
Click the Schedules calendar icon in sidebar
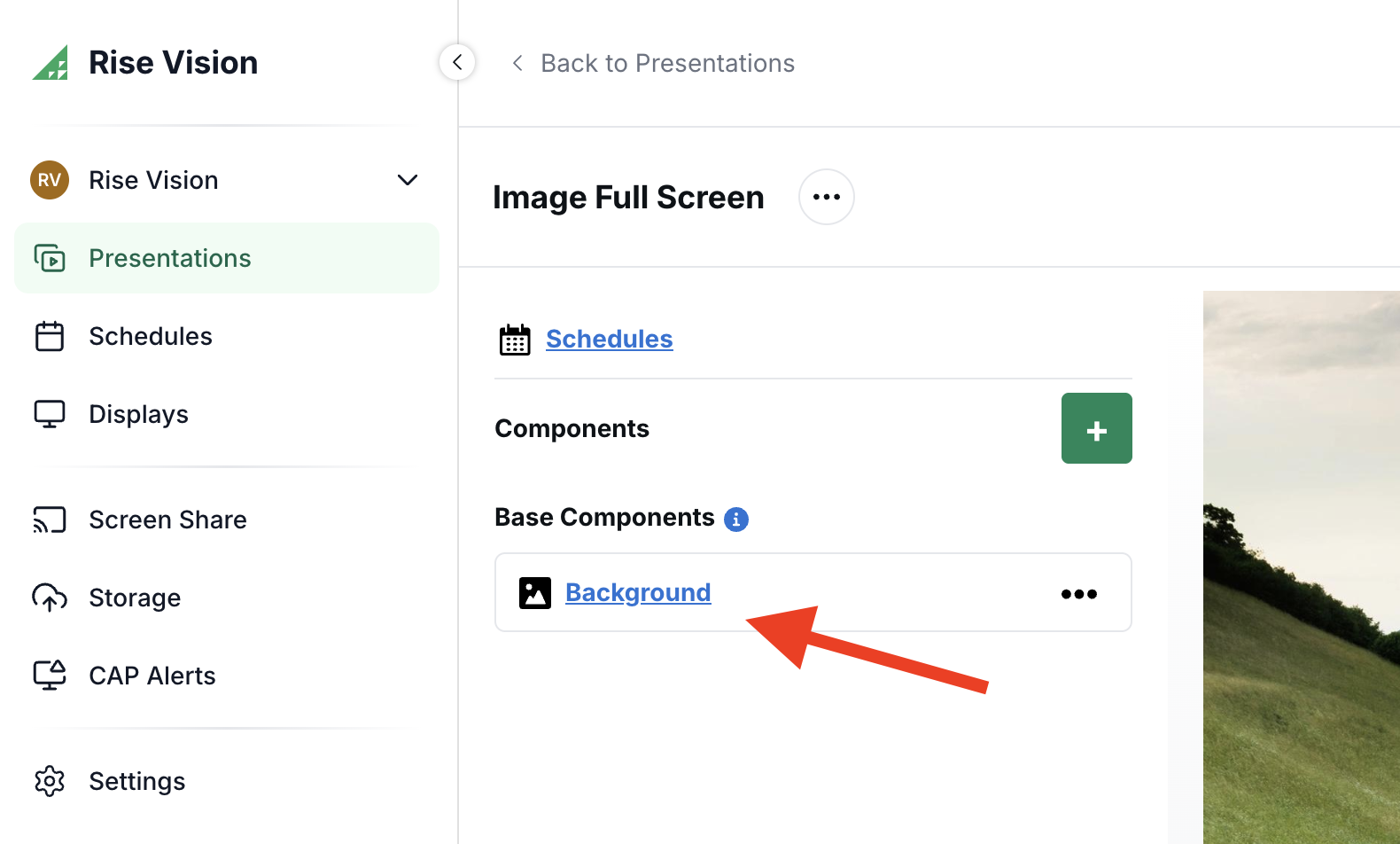50,336
